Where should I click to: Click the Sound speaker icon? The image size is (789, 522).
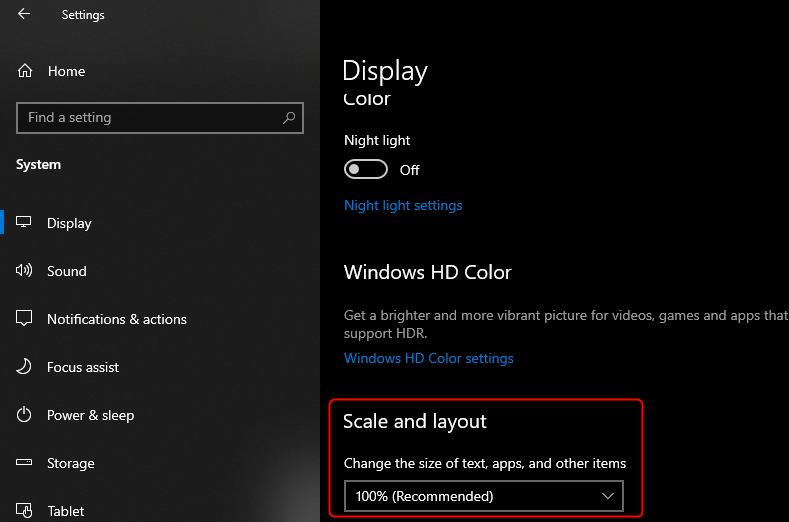tap(24, 270)
